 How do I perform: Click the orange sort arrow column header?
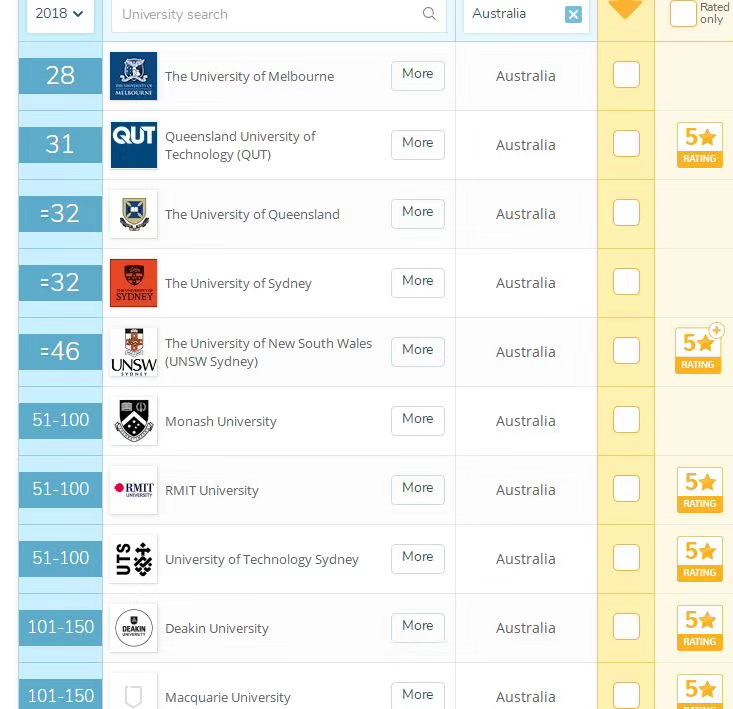click(625, 10)
